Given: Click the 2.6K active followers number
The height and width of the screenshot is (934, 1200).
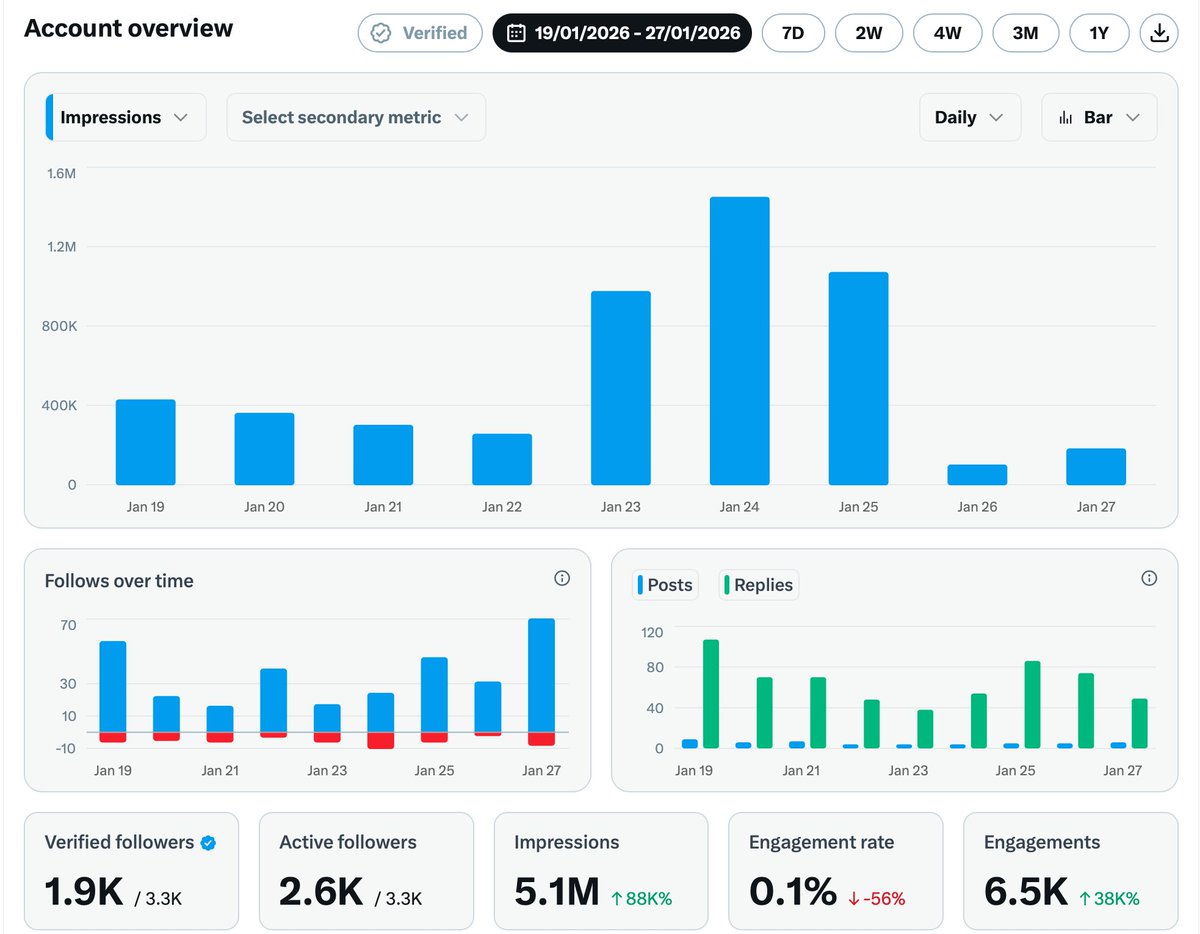Looking at the screenshot, I should 320,891.
